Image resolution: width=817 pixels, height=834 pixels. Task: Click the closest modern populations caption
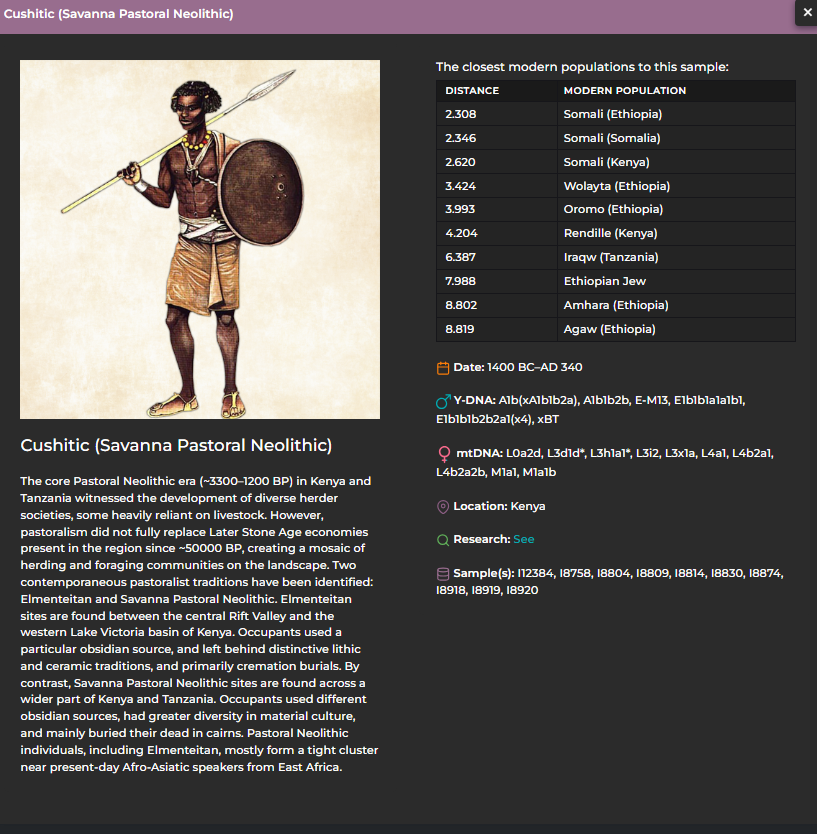[582, 67]
